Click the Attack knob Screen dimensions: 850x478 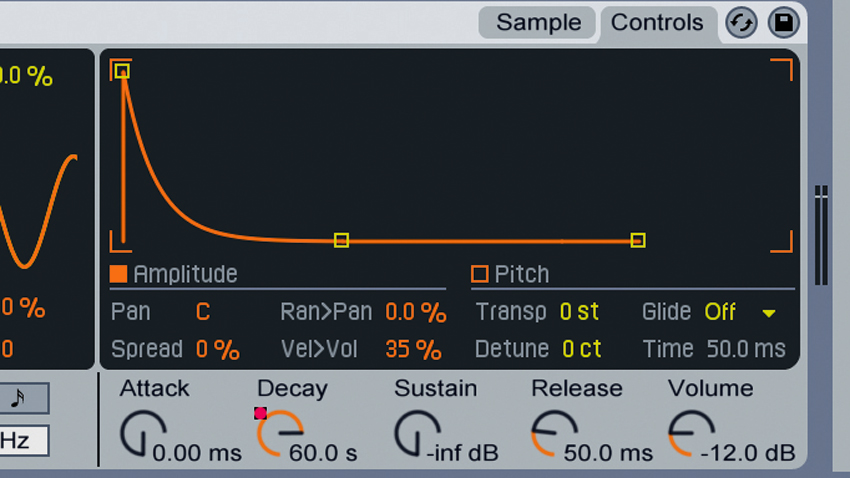pos(143,434)
